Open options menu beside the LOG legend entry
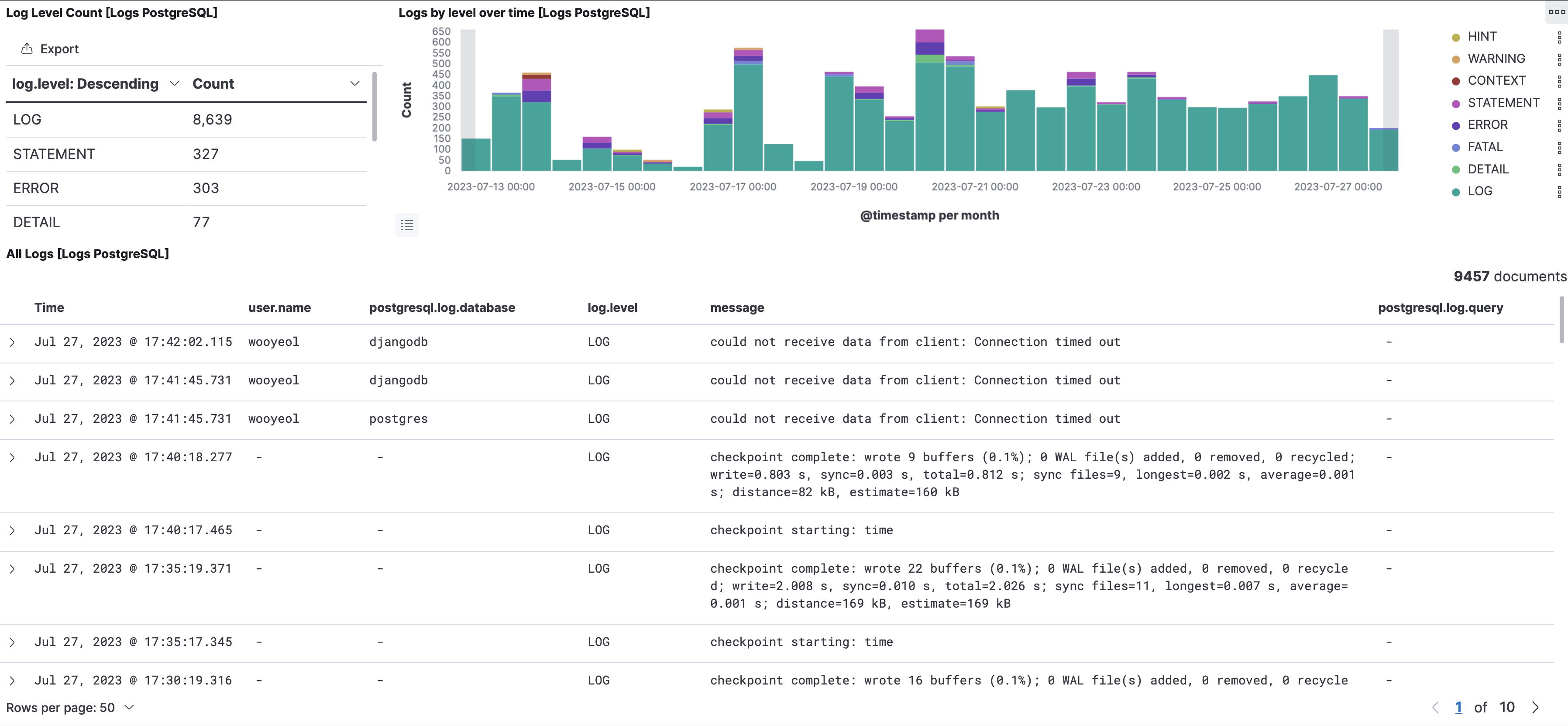Screen dimensions: 1568x726 [1559, 191]
